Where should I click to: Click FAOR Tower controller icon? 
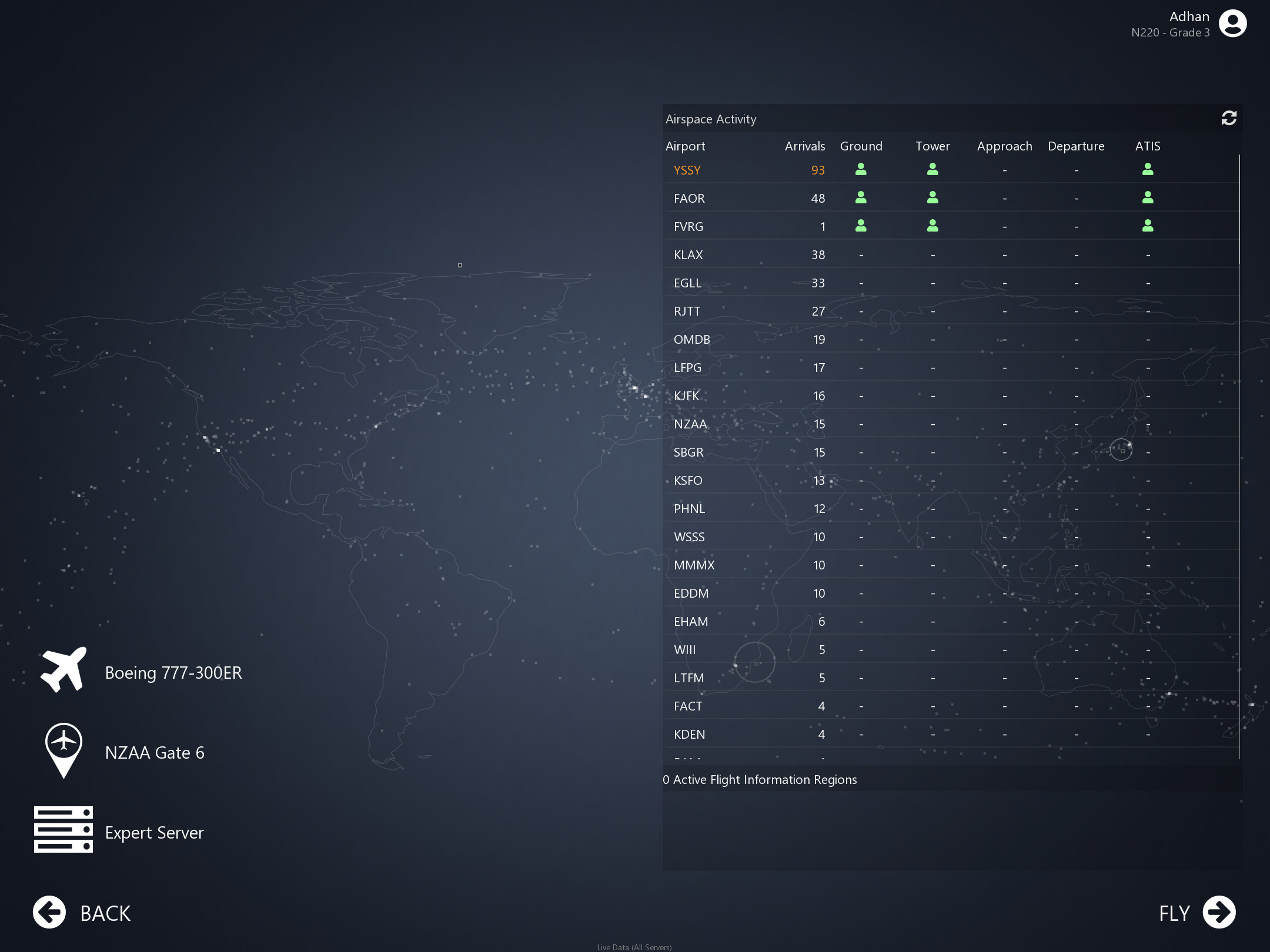[933, 198]
